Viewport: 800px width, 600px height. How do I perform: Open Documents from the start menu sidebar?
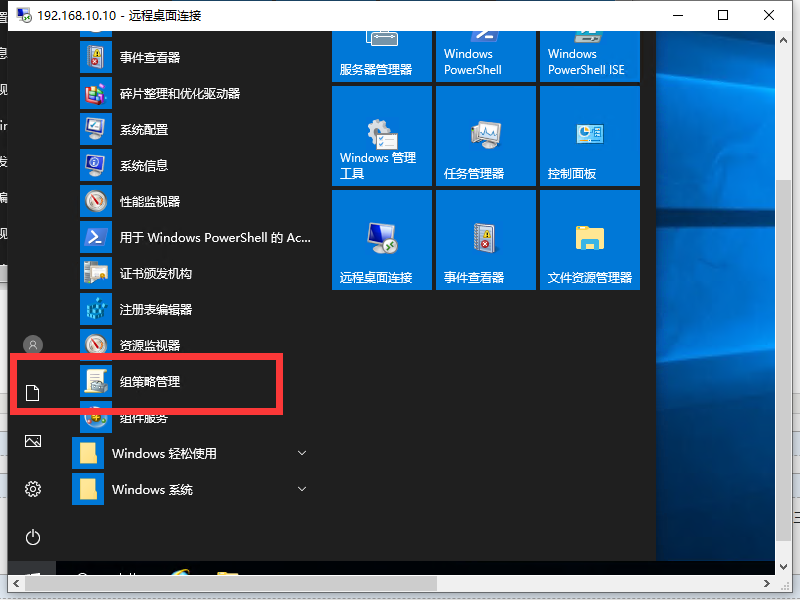click(x=33, y=393)
